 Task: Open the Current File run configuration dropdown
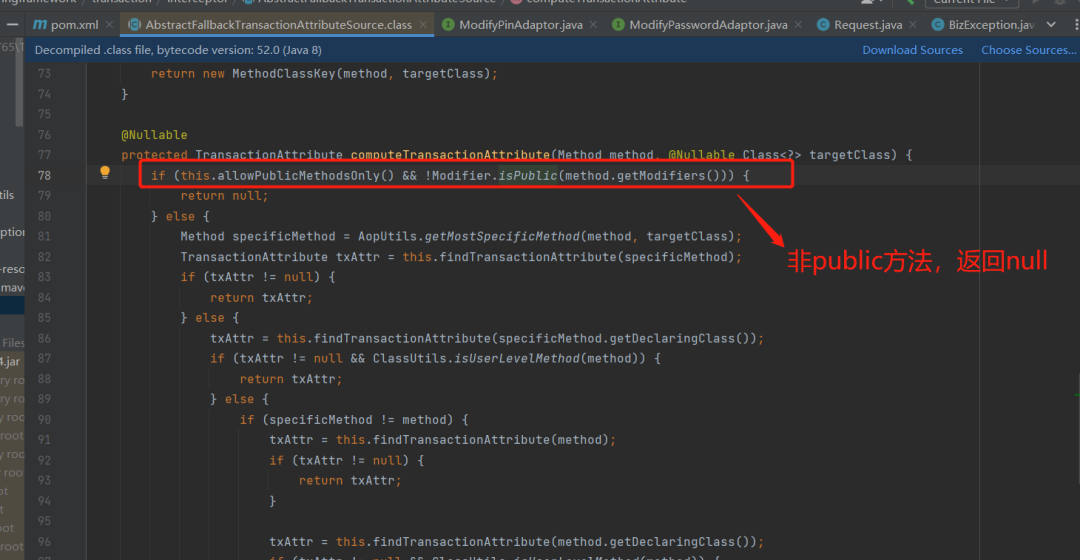pyautogui.click(x=972, y=3)
